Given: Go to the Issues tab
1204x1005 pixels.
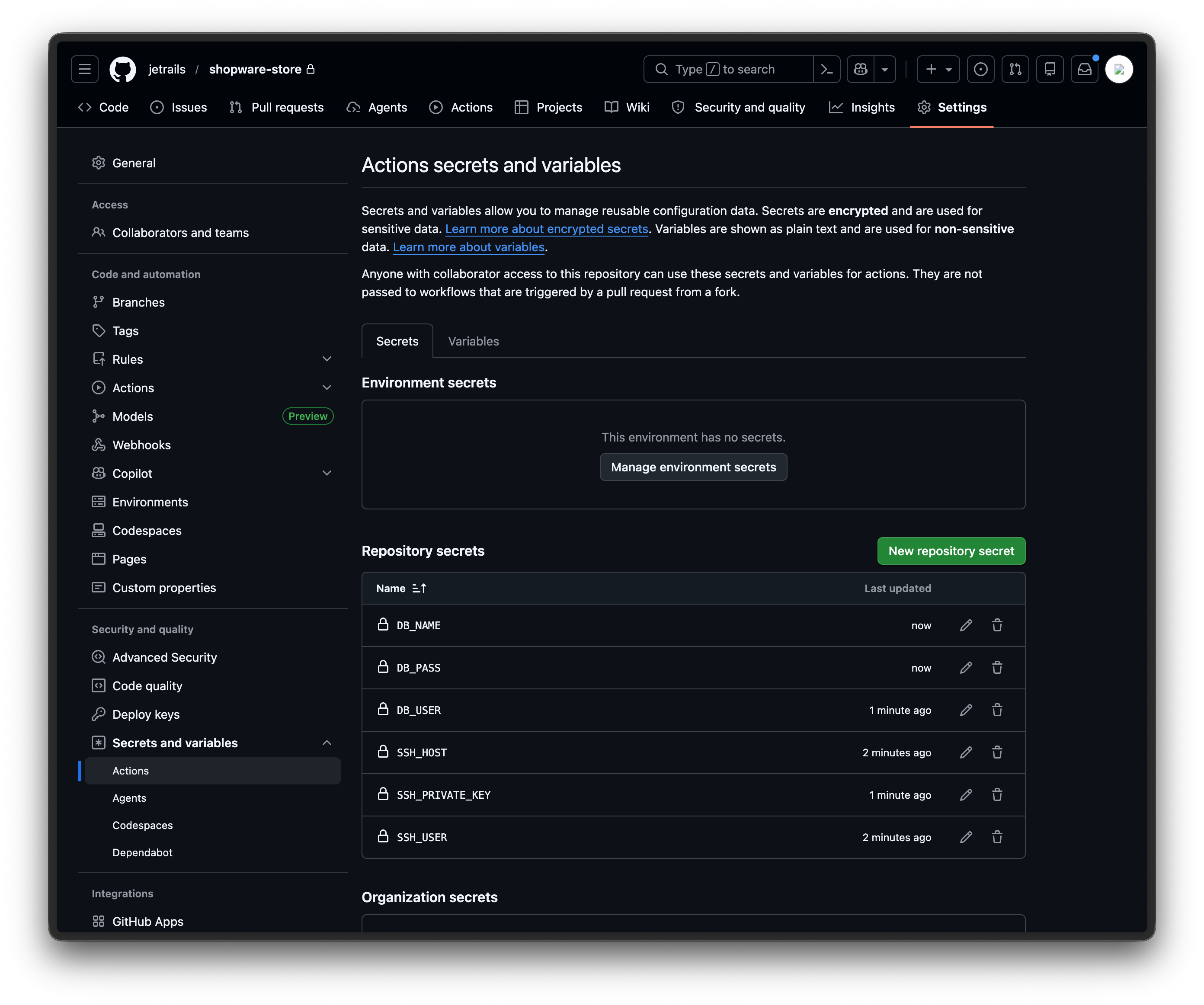Looking at the screenshot, I should [179, 107].
